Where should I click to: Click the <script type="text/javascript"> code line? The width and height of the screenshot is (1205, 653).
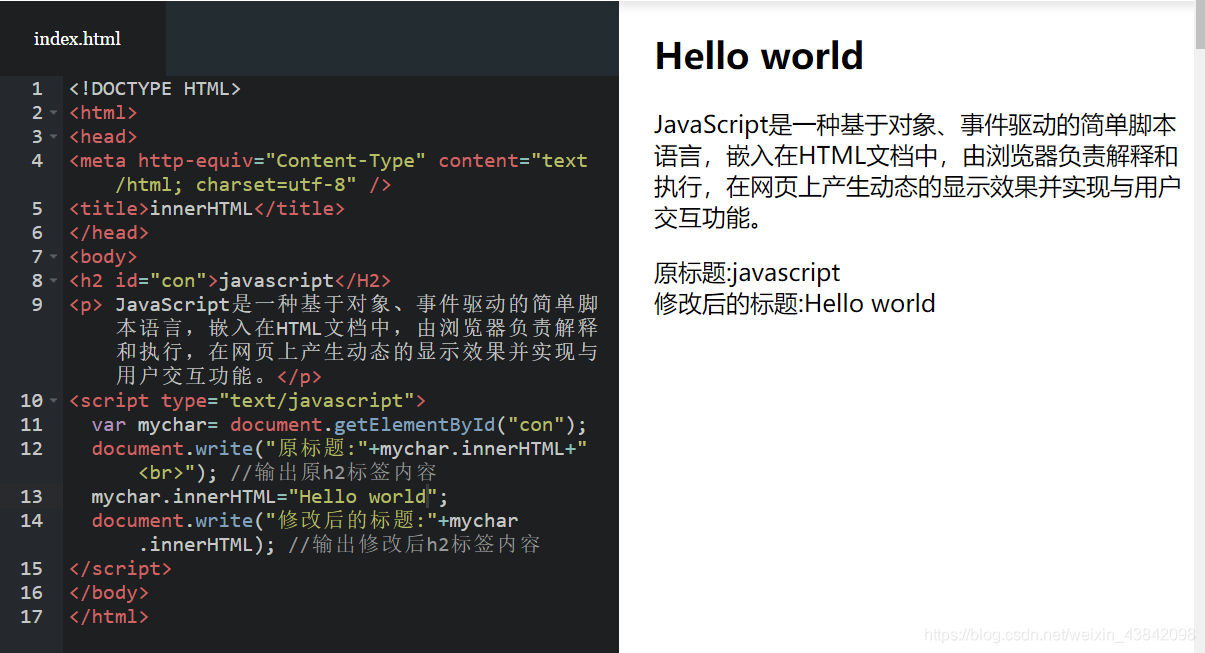click(247, 401)
